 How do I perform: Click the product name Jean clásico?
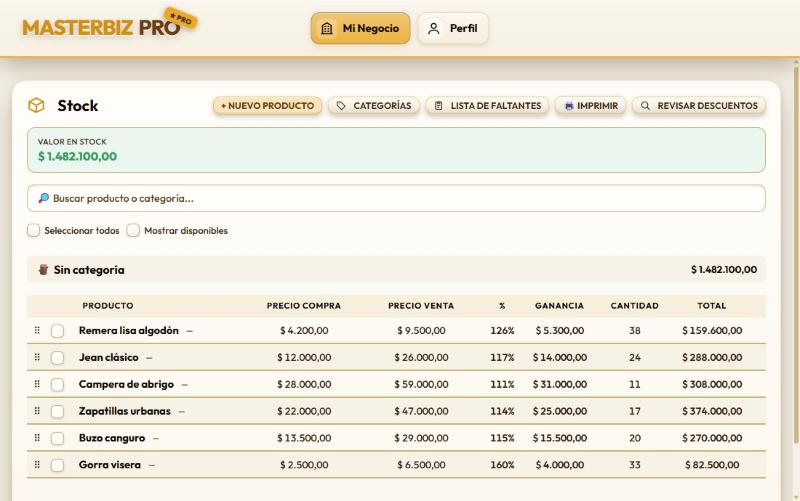[x=109, y=358]
